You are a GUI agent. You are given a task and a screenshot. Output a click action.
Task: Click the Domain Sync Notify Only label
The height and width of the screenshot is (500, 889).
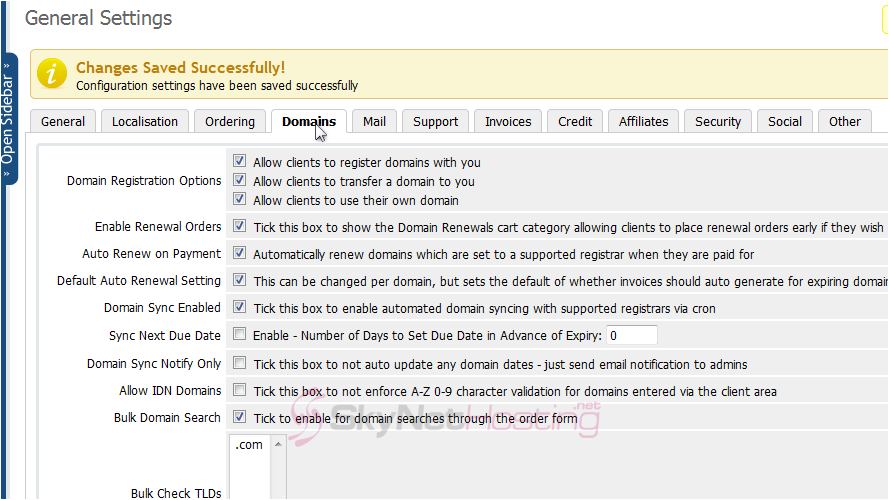coord(154,364)
